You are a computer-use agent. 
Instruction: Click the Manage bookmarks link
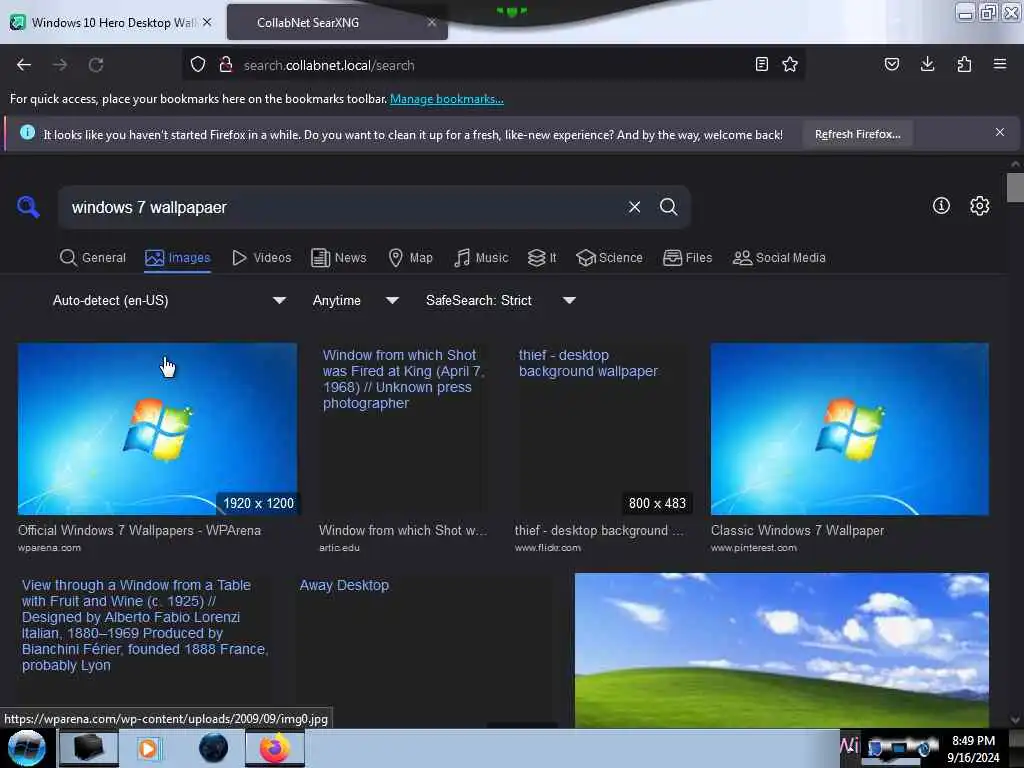tap(447, 99)
